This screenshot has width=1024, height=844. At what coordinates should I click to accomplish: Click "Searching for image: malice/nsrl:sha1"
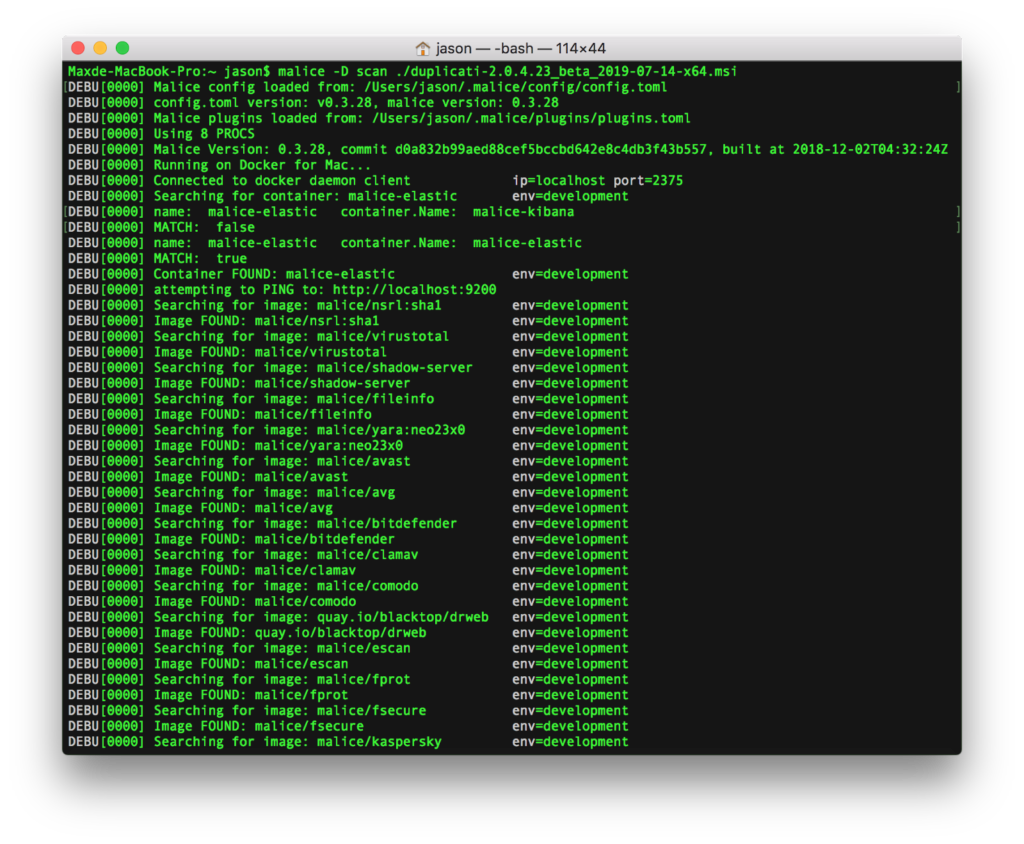[297, 306]
